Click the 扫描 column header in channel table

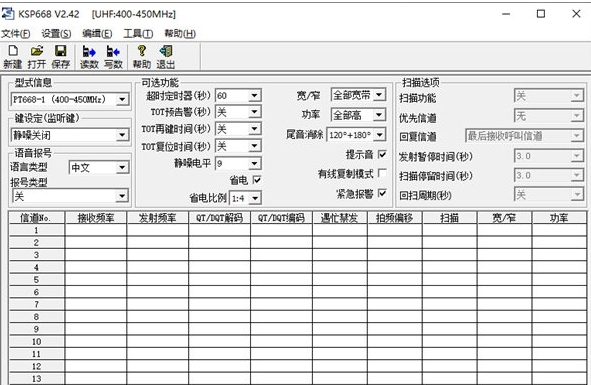[x=450, y=218]
